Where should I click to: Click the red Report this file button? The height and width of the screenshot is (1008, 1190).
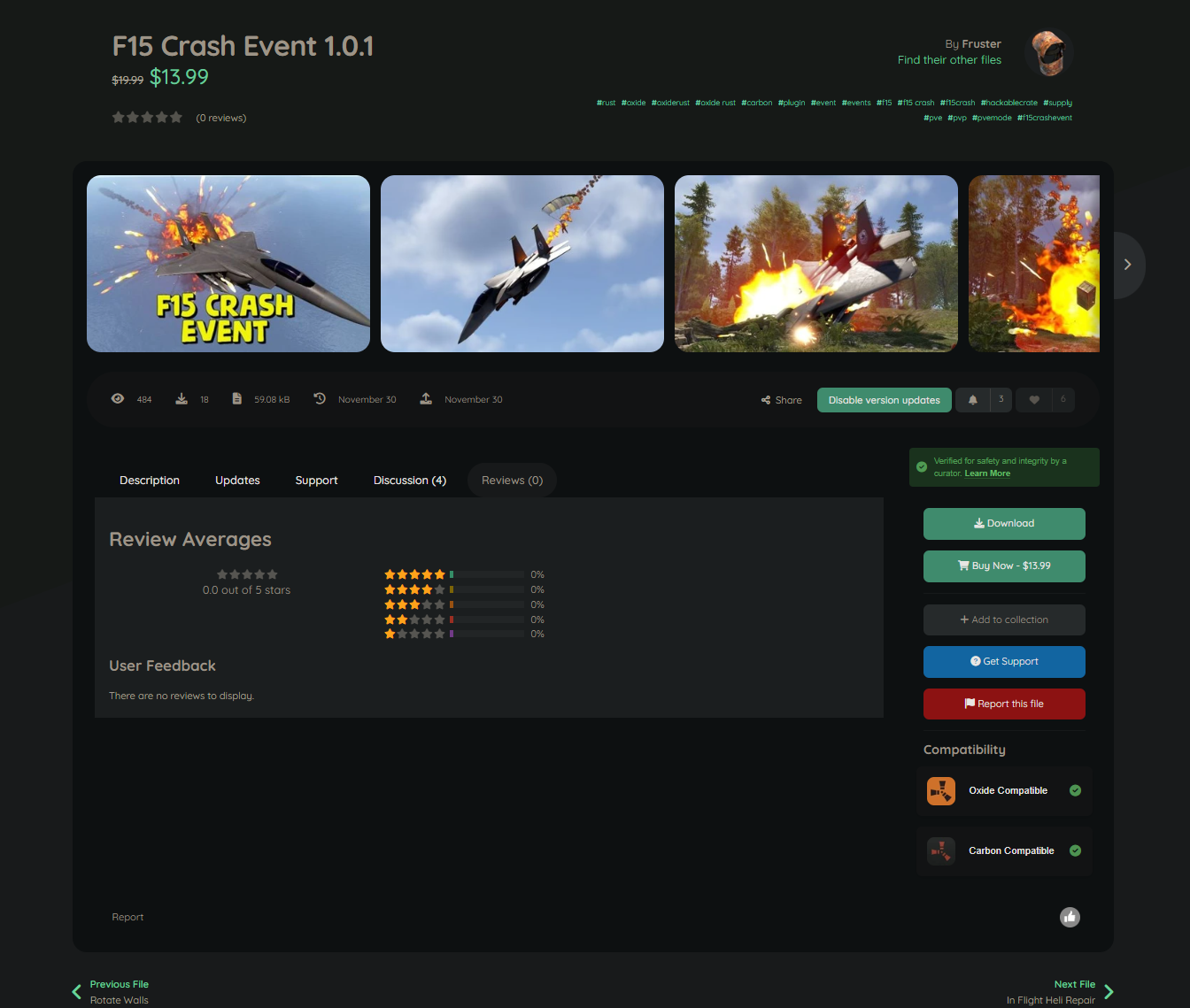[x=1003, y=704]
